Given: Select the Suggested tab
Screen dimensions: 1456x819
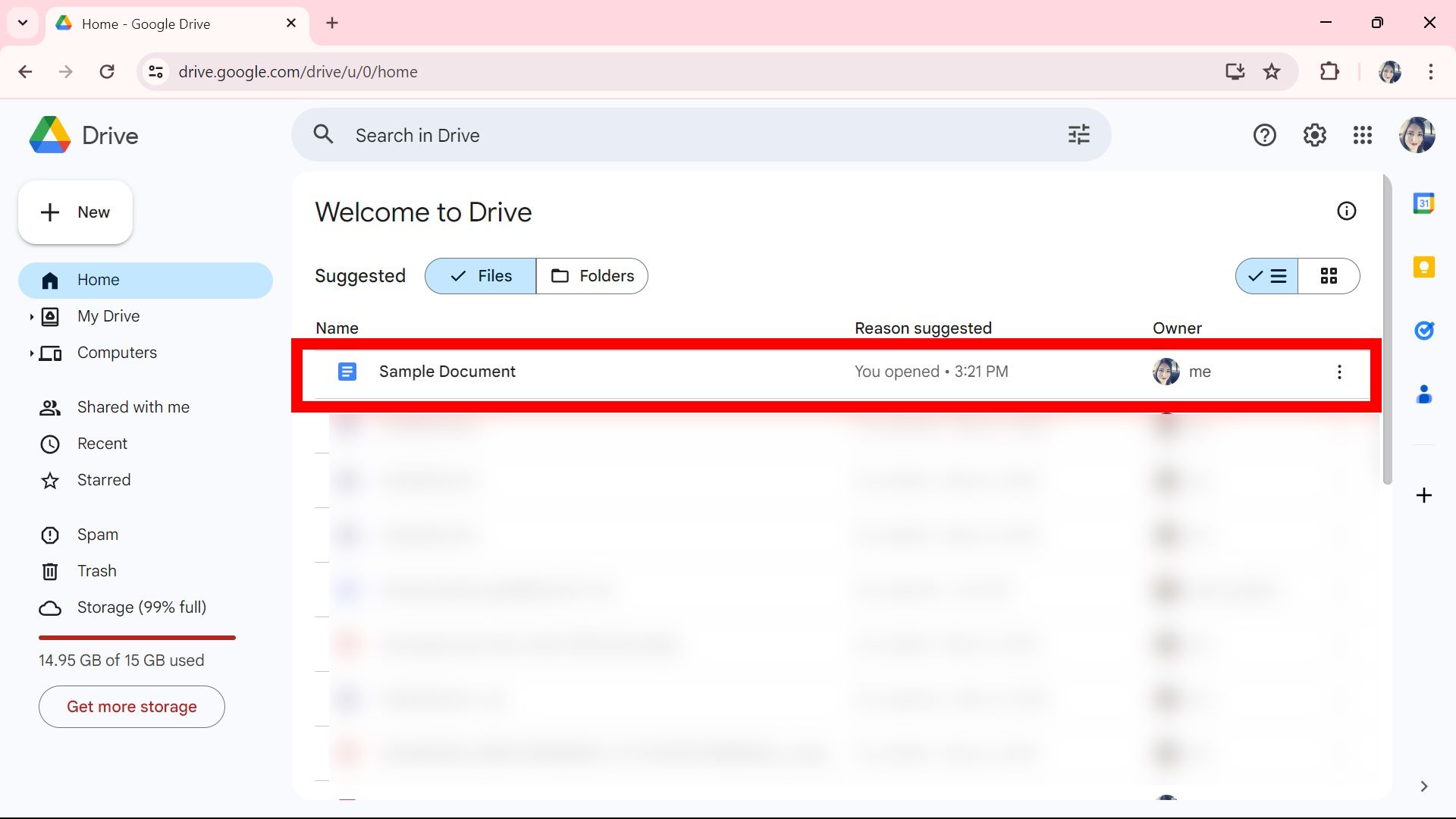Looking at the screenshot, I should tap(360, 275).
